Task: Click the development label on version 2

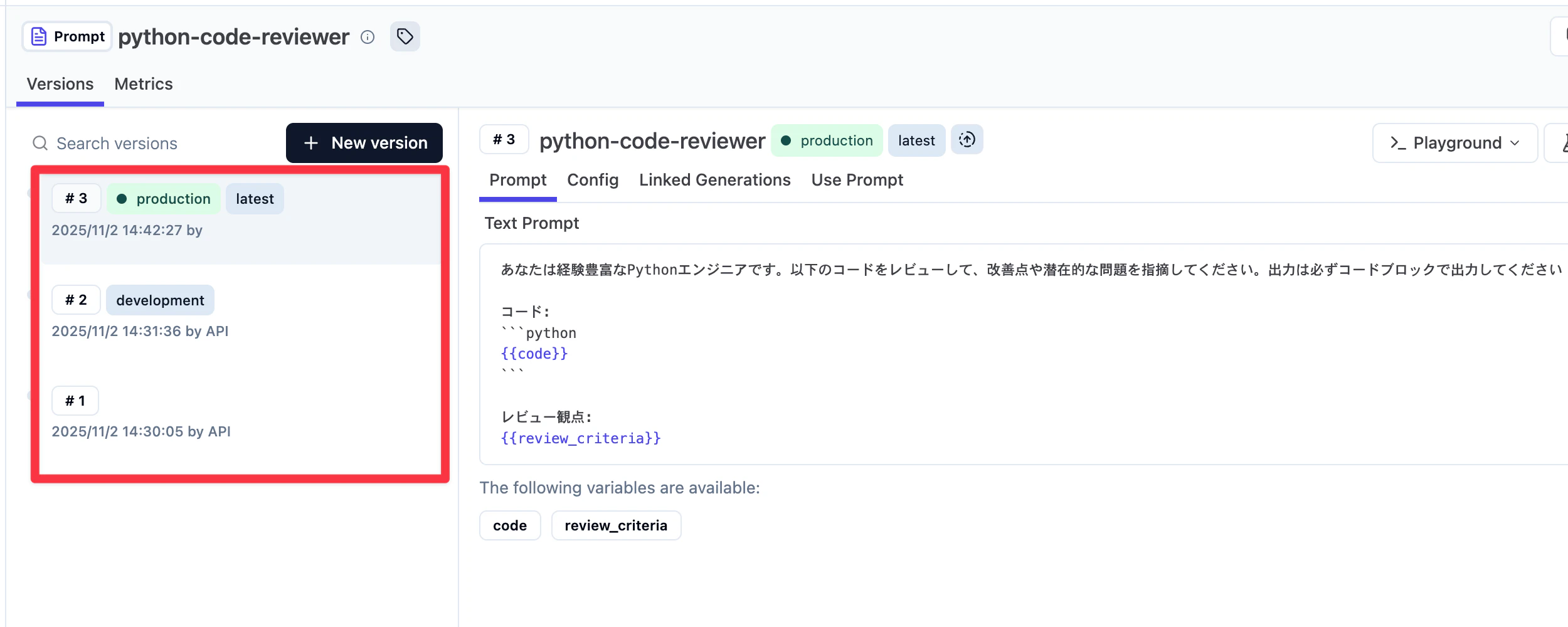Action: pos(160,300)
